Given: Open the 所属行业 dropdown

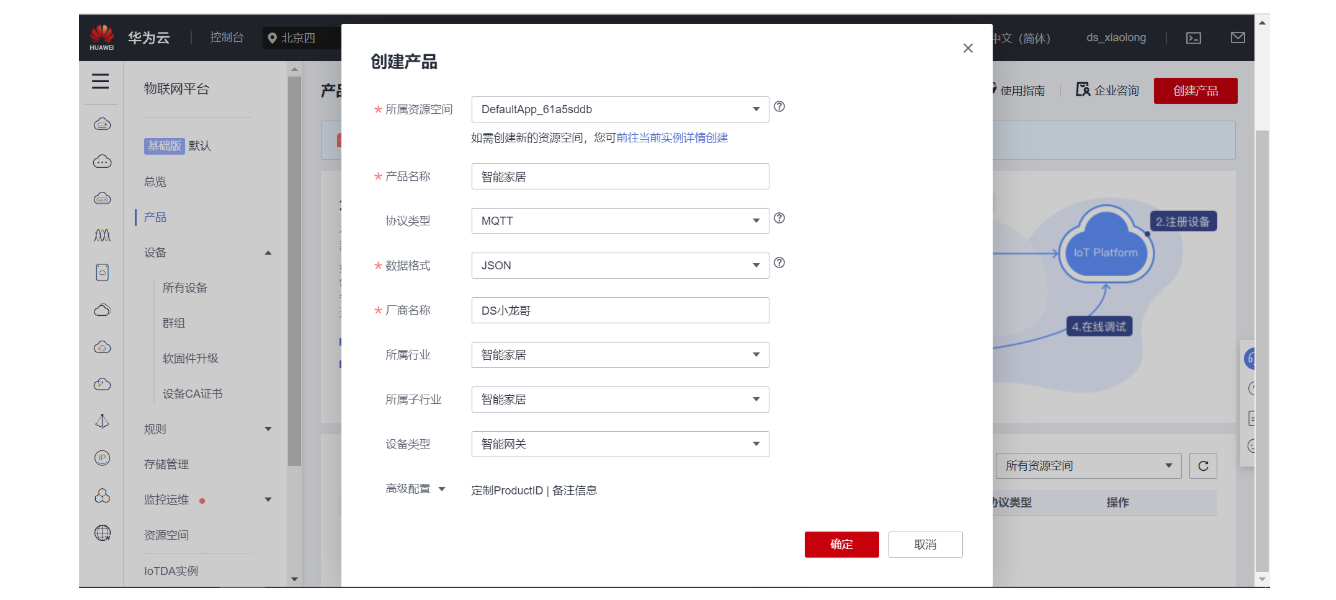Looking at the screenshot, I should (x=620, y=355).
